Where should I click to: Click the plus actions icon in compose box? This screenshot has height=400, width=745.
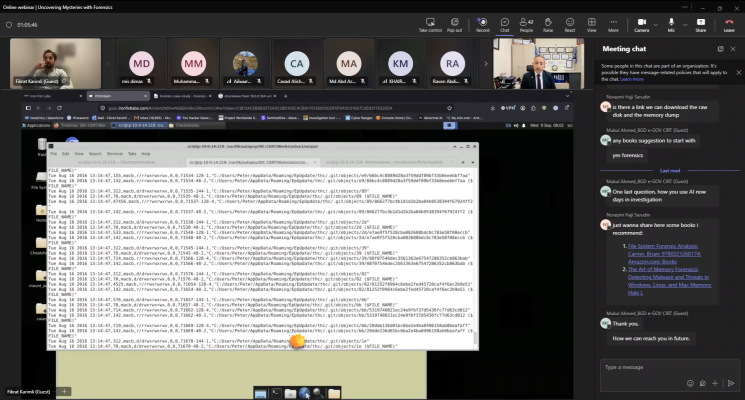click(715, 383)
